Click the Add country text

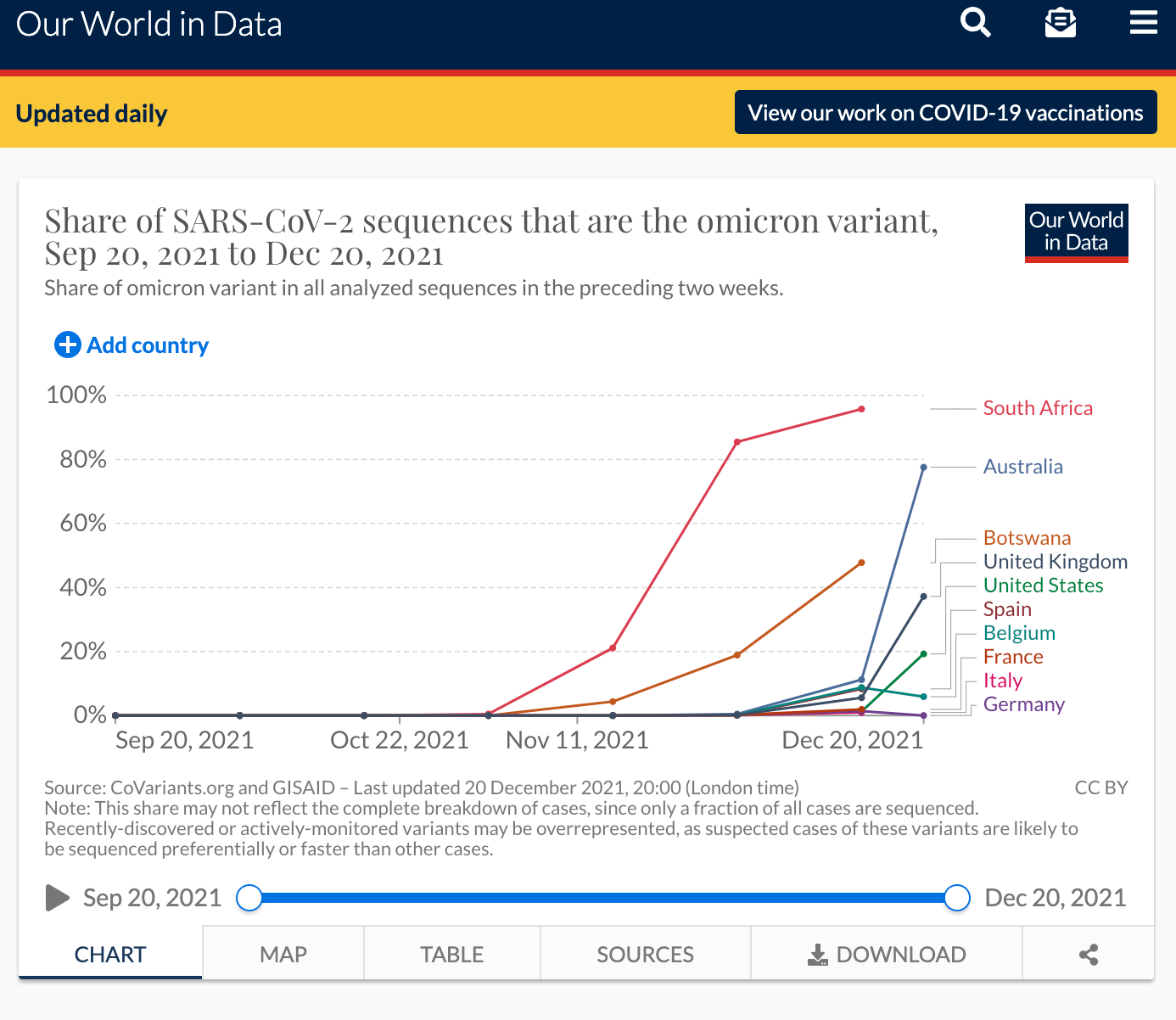pos(148,345)
